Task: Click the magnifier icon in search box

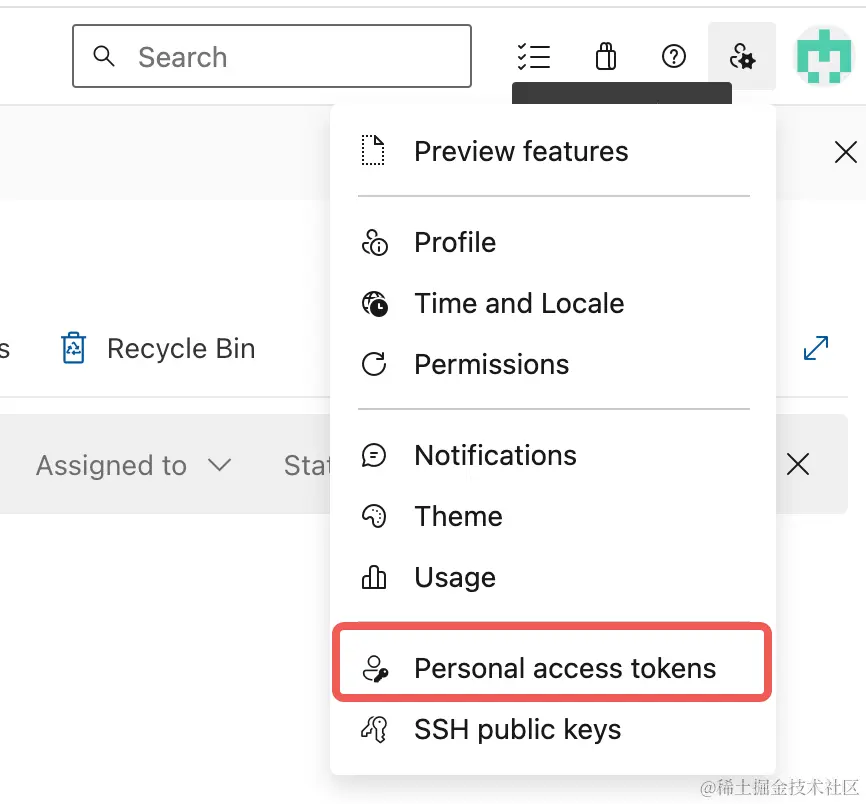Action: pos(104,56)
